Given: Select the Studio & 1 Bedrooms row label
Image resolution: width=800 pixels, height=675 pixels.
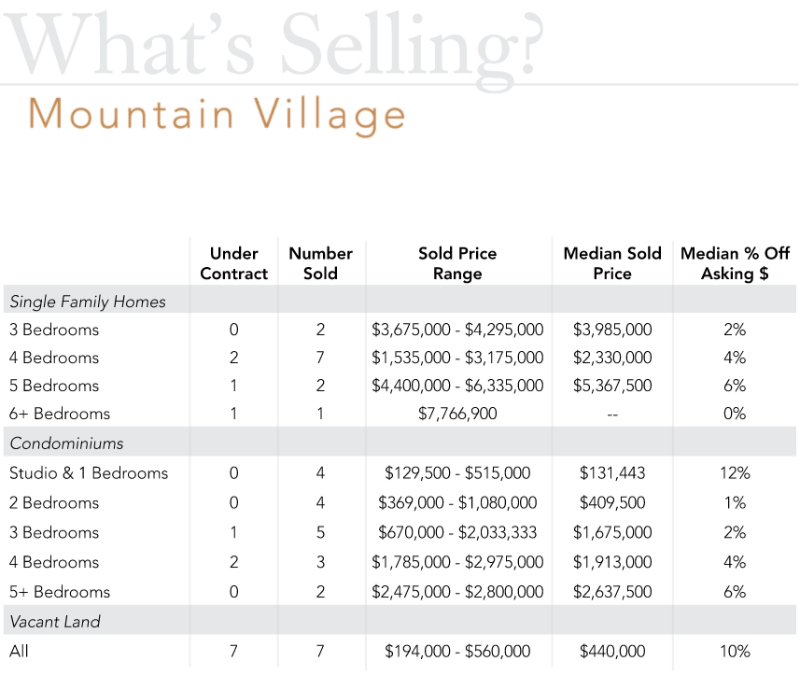Looking at the screenshot, I should coord(89,473).
